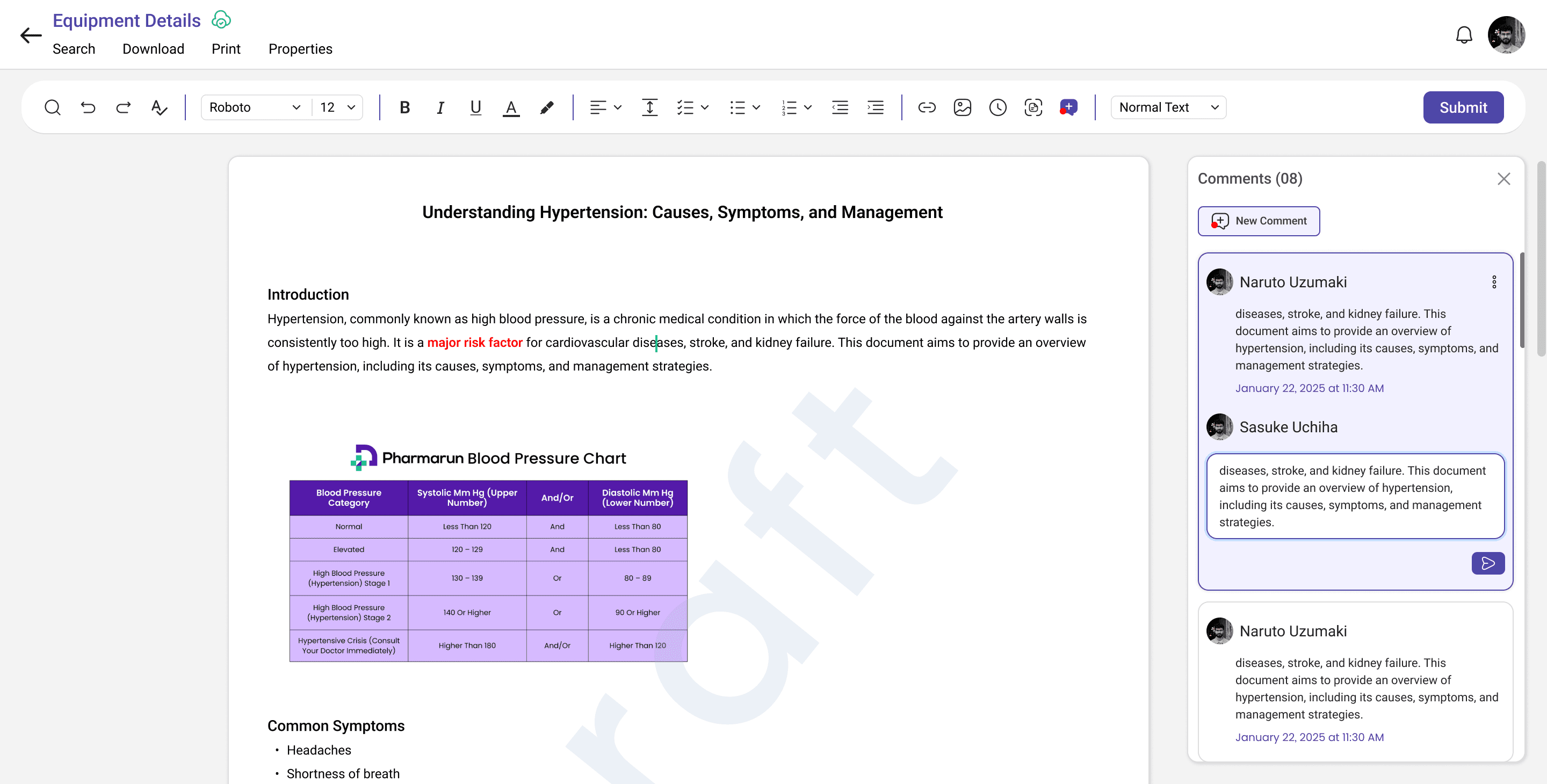
Task: Click the notification bell icon
Action: tap(1464, 35)
